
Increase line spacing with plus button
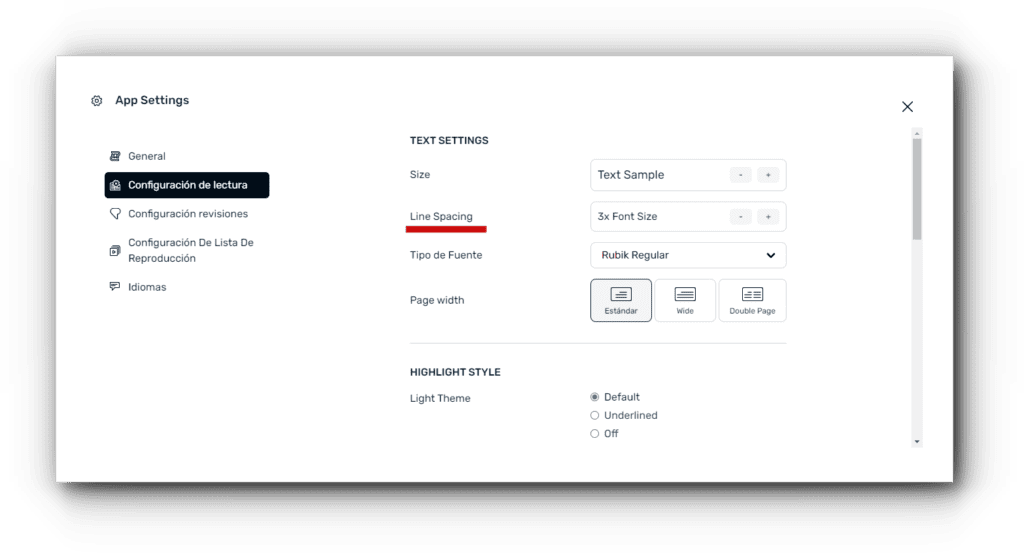point(768,217)
